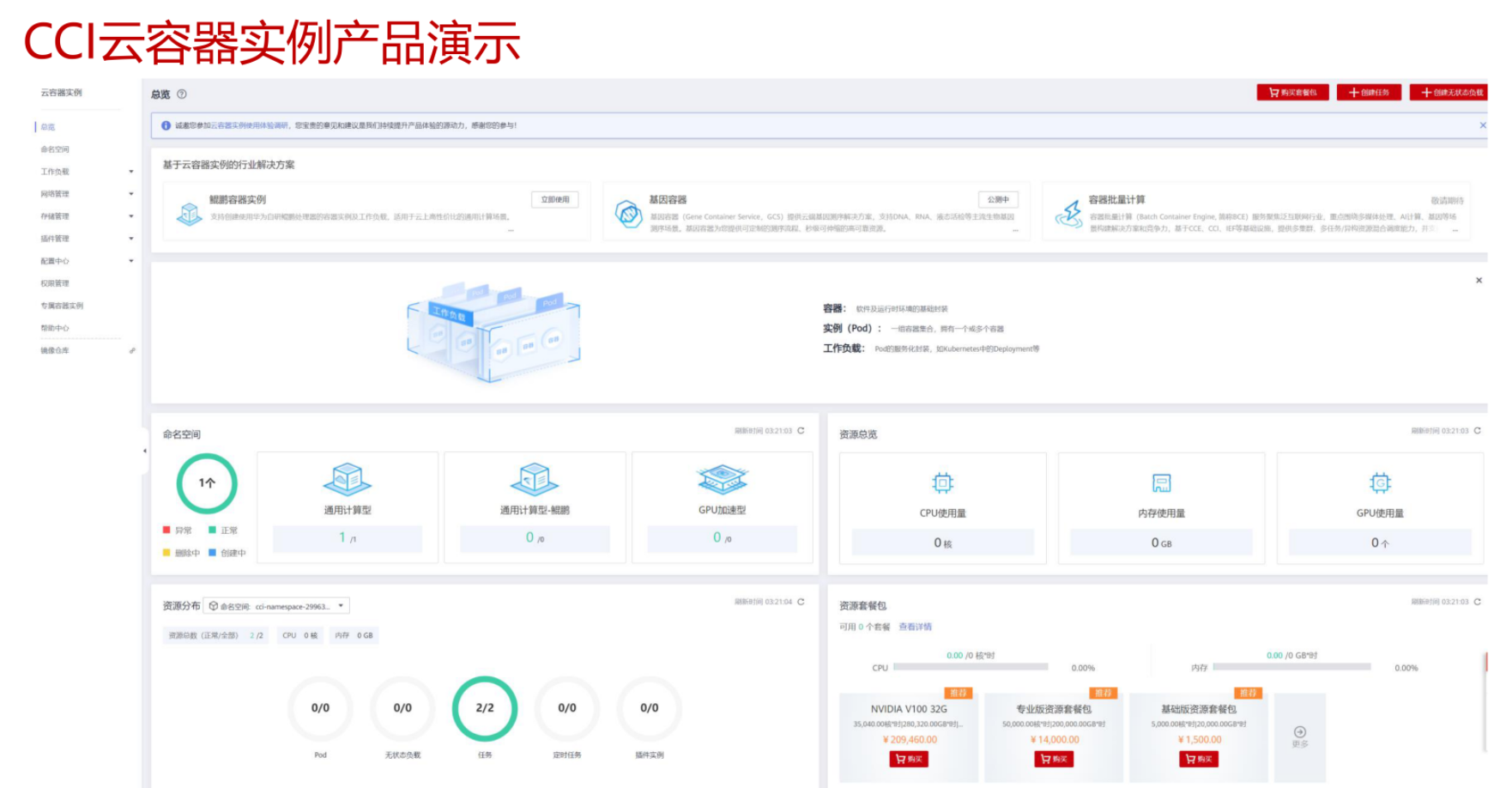Click the red 异常 legend swatch

166,530
